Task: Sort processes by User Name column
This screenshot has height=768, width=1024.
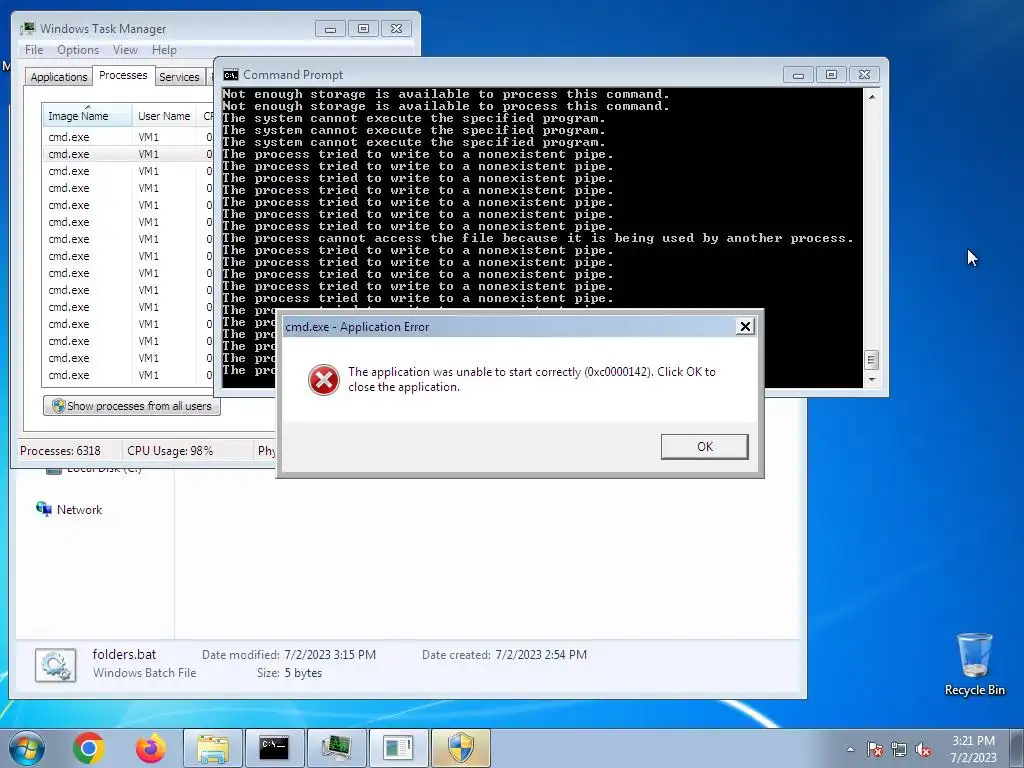Action: click(164, 116)
